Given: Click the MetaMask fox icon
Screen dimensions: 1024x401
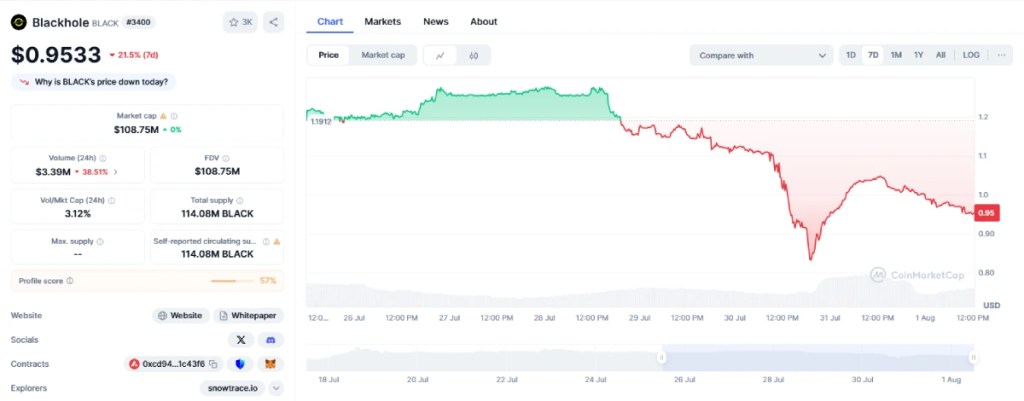Looking at the screenshot, I should pos(270,364).
